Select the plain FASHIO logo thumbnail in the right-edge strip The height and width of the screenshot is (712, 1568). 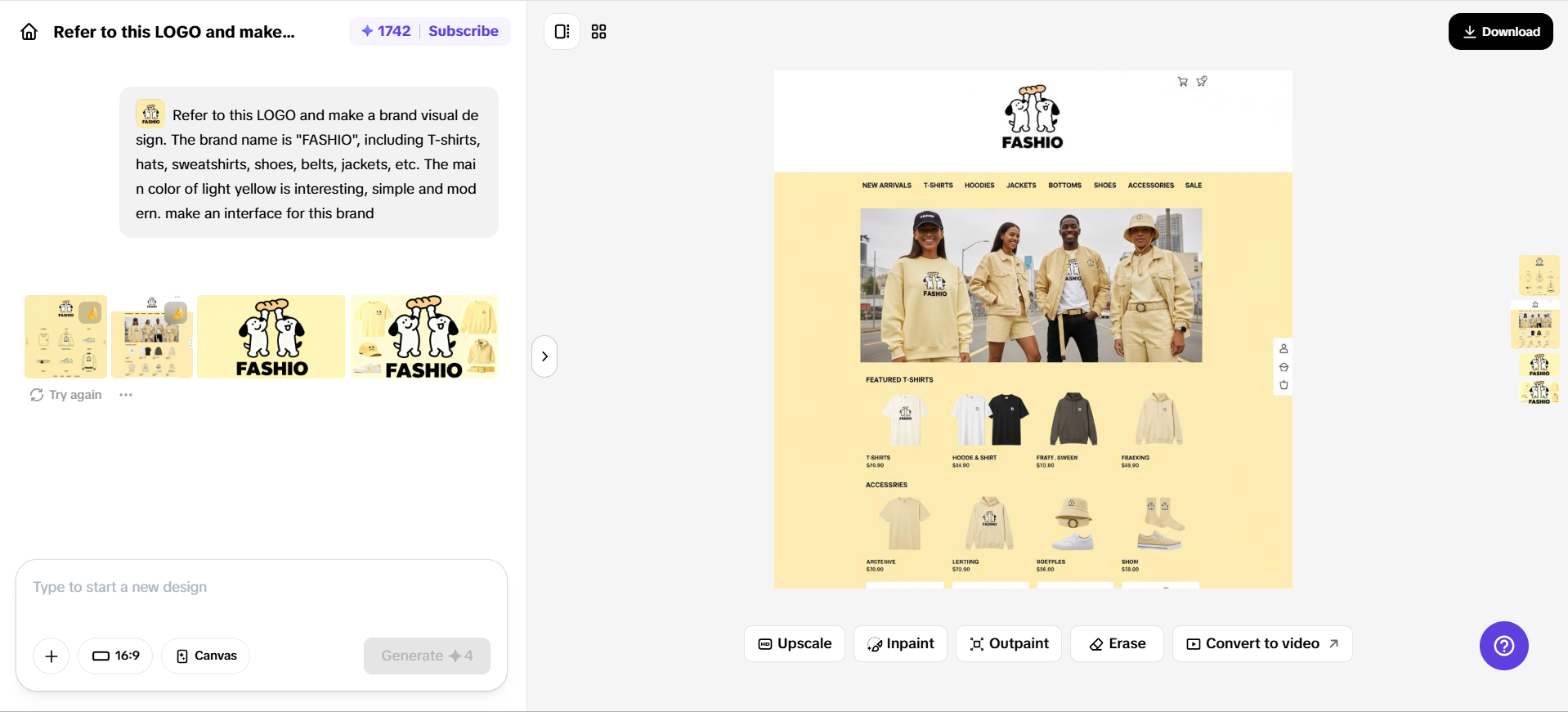point(1539,365)
